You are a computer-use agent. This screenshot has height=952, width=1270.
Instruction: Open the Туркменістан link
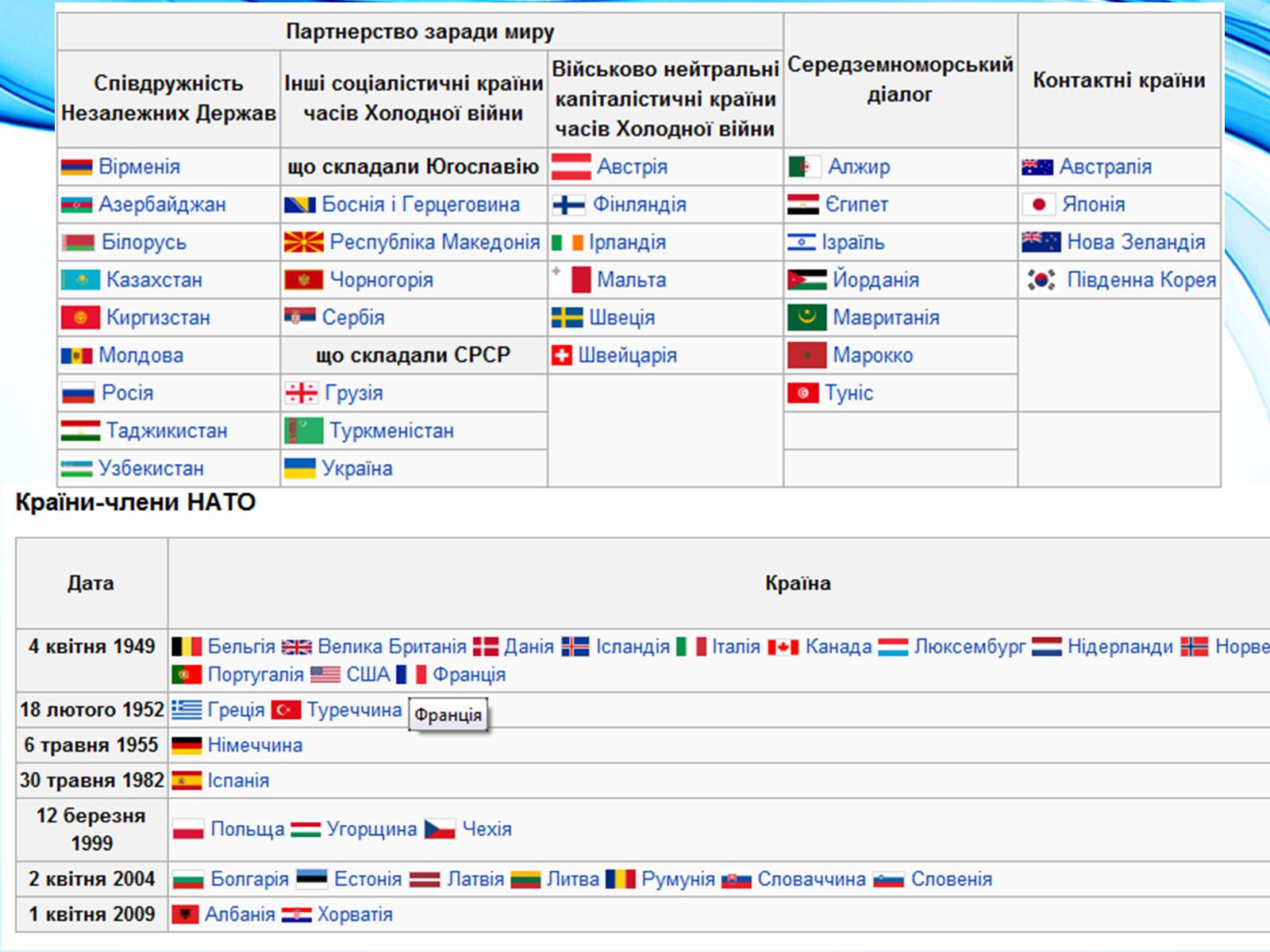(391, 431)
